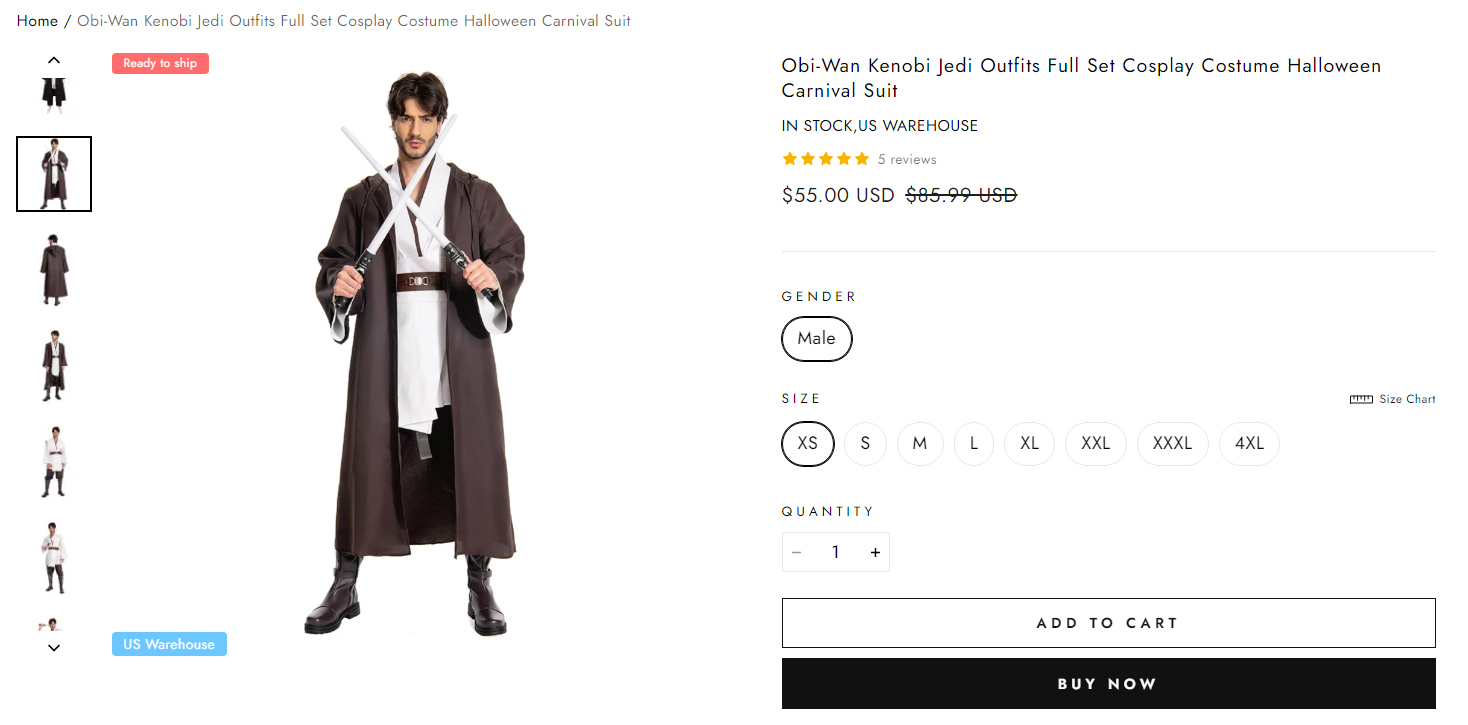Pick size M
Viewport: 1468px width, 725px height.
920,444
